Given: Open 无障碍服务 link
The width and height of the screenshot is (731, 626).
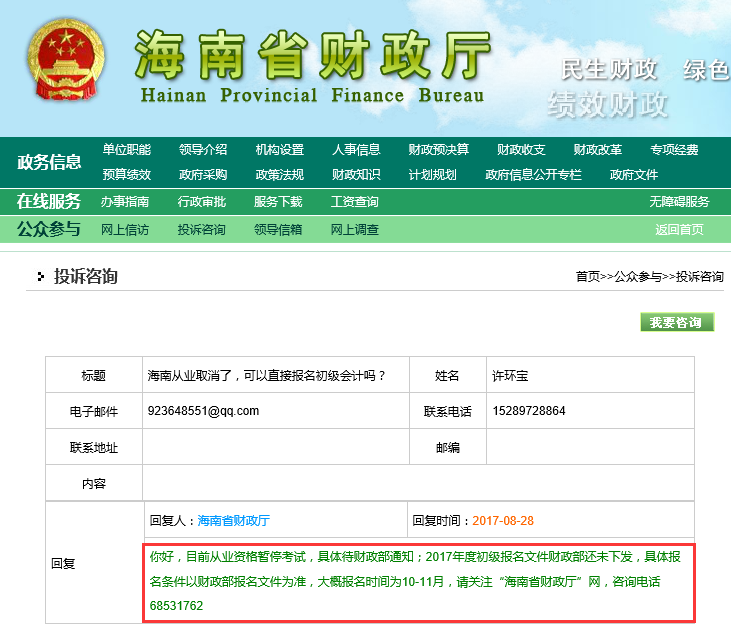Looking at the screenshot, I should point(679,202).
